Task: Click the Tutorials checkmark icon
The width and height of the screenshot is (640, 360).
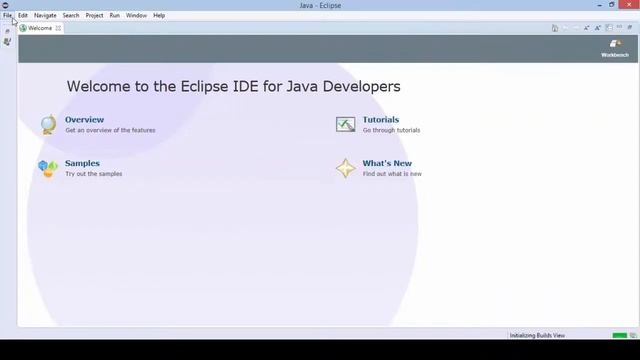Action: pyautogui.click(x=345, y=124)
